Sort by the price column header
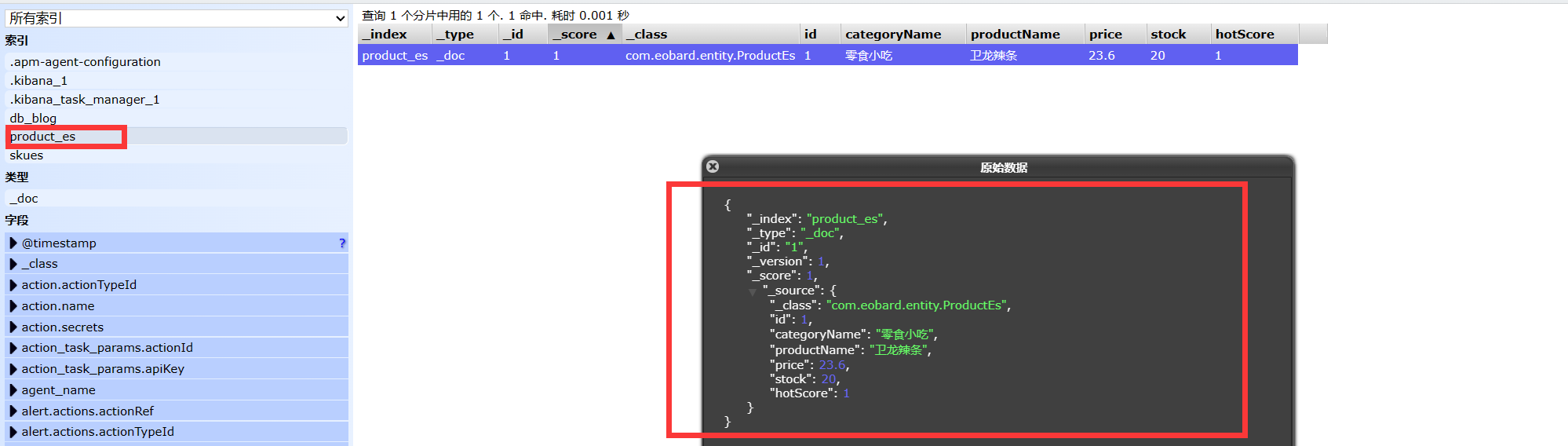The width and height of the screenshot is (1568, 446). pos(1105,35)
